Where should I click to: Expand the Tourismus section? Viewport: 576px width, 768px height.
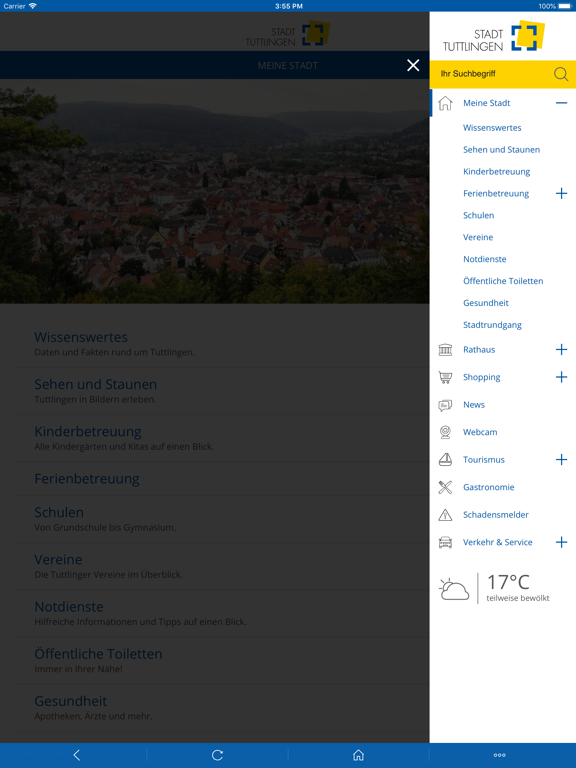coord(561,459)
